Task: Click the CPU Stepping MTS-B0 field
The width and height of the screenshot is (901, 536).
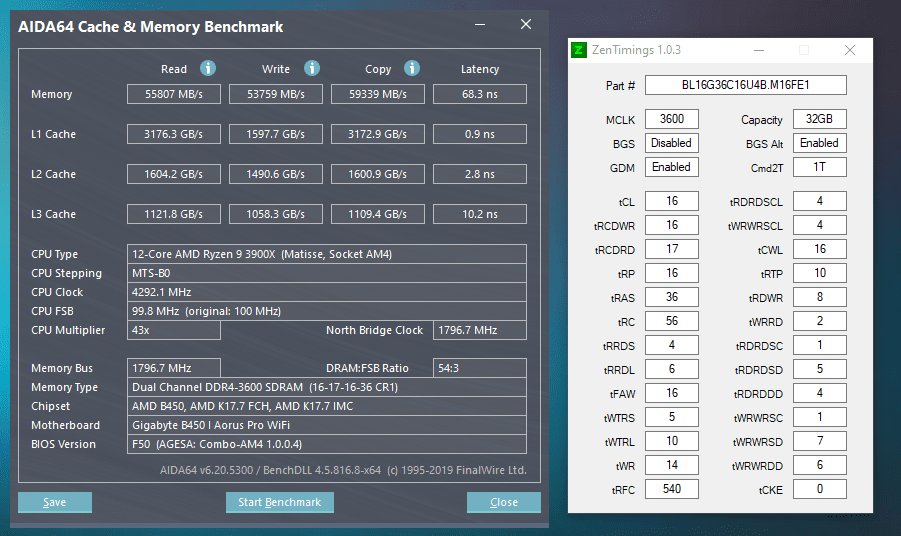Action: click(326, 273)
